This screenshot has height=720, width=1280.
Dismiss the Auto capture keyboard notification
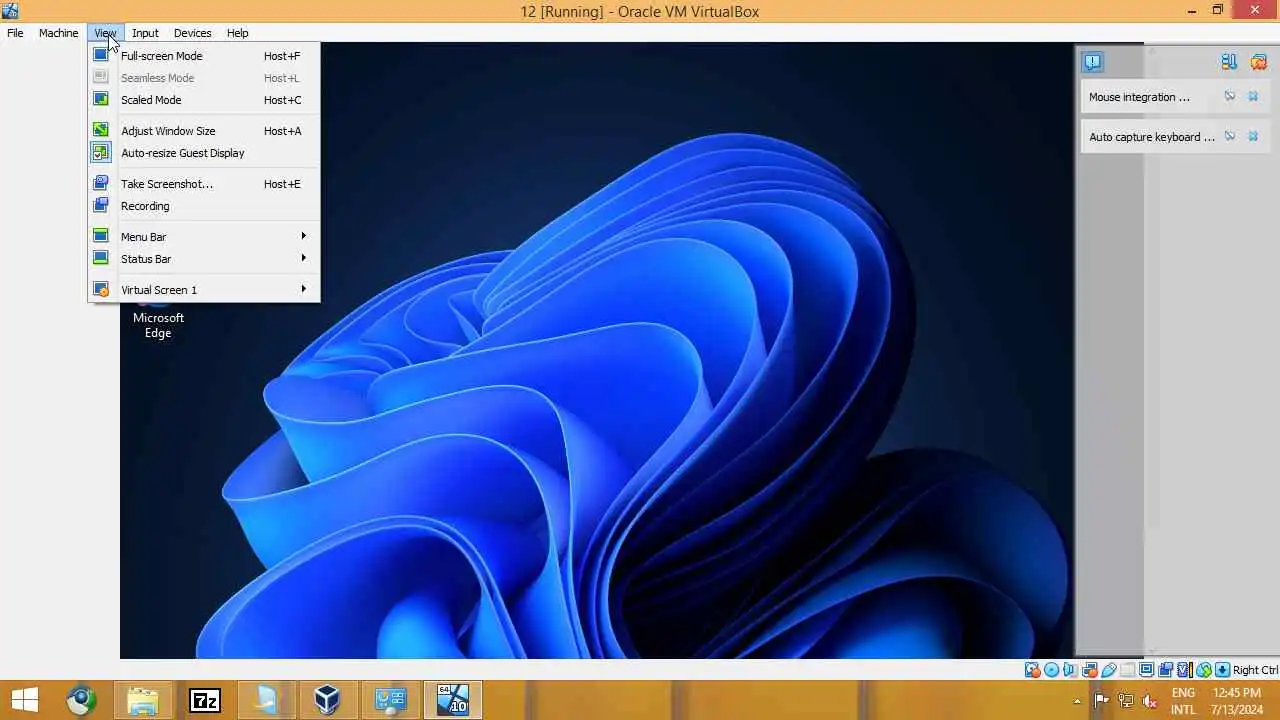pos(1253,137)
